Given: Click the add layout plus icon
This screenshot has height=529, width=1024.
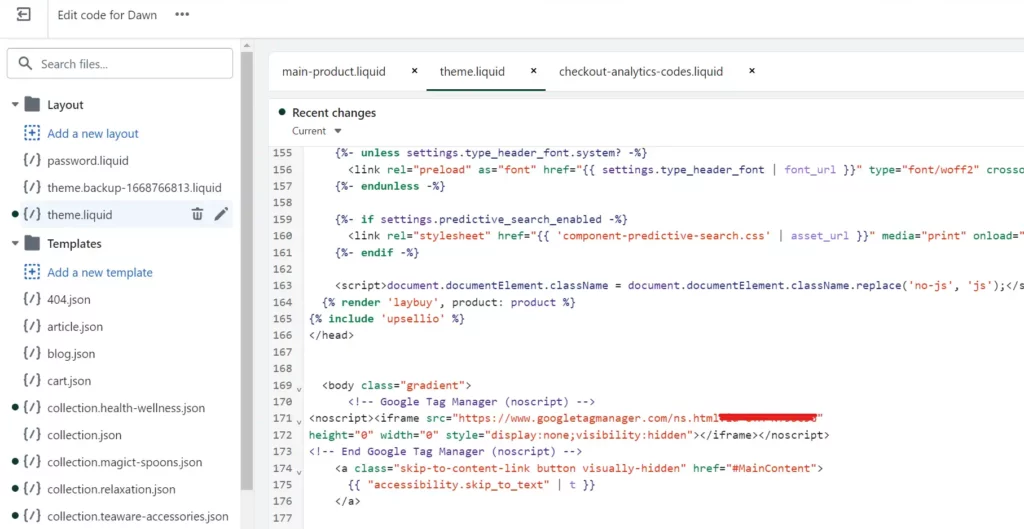Looking at the screenshot, I should pyautogui.click(x=32, y=133).
